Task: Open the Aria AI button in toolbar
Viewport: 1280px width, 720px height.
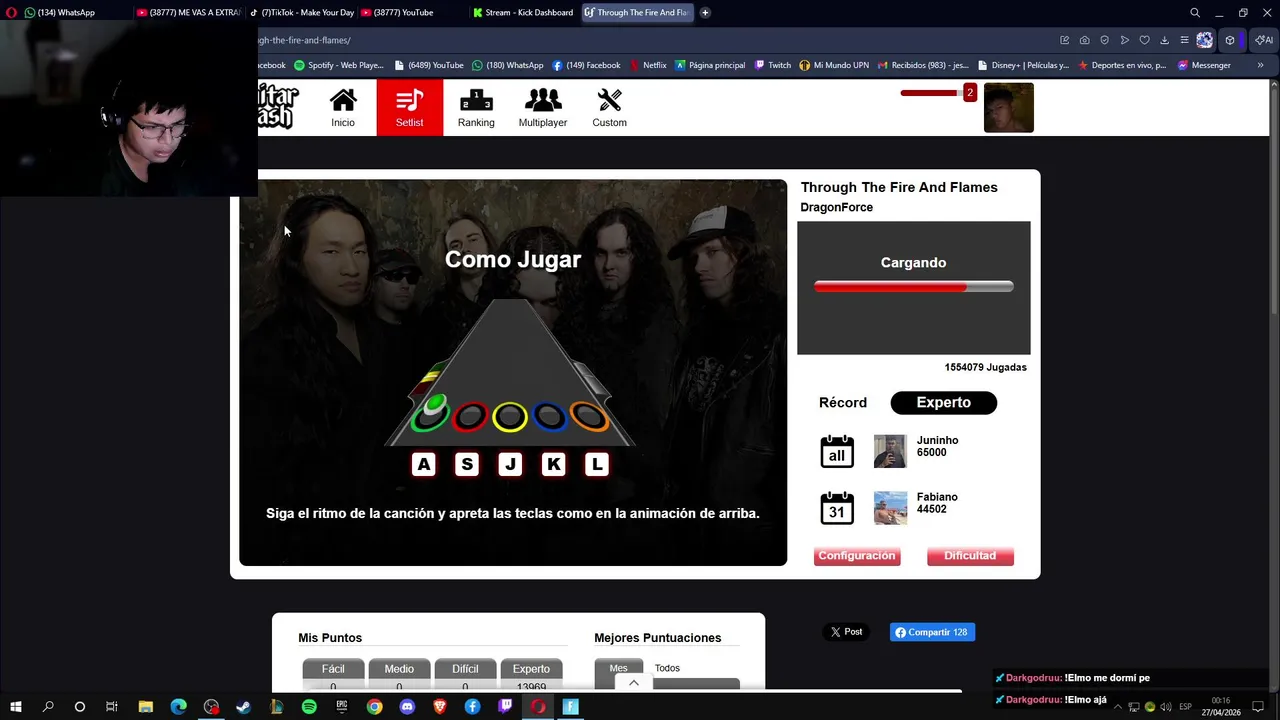Action: (x=1265, y=40)
